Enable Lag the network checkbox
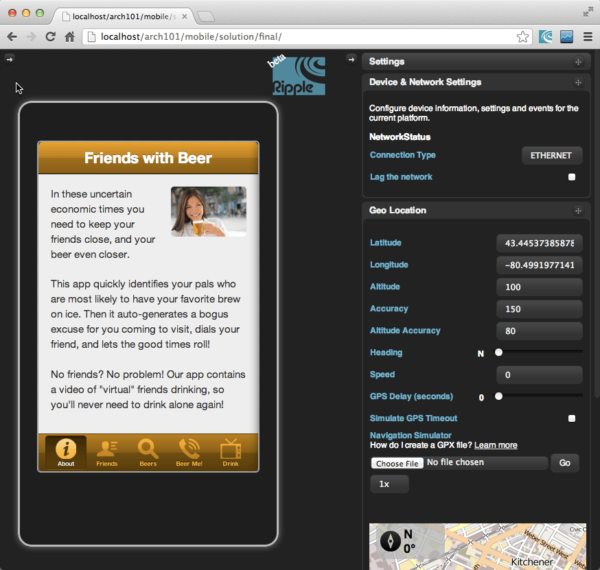 point(572,177)
